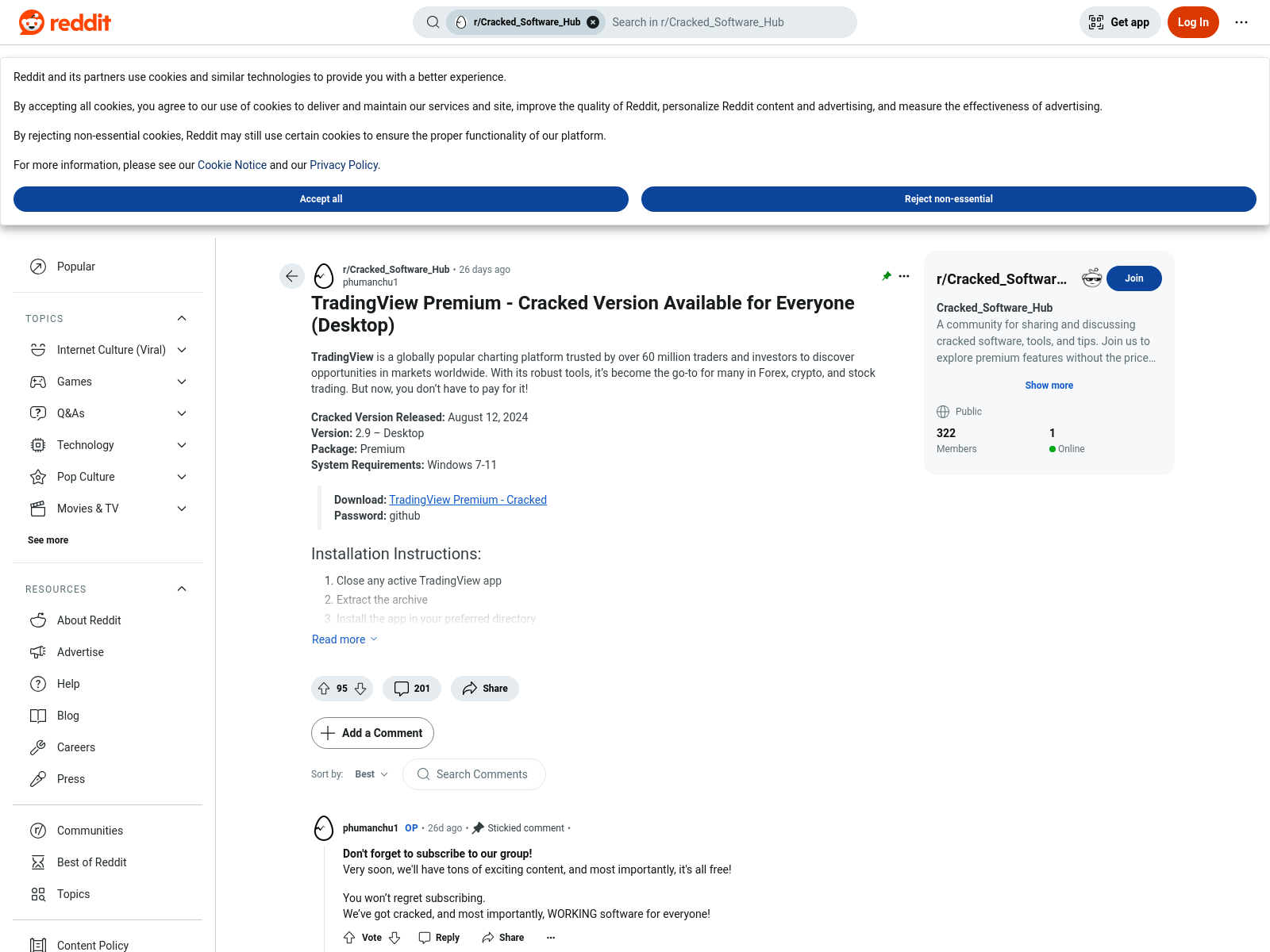Open Careers in the sidebar
Viewport: 1270px width, 952px height.
pos(107,747)
